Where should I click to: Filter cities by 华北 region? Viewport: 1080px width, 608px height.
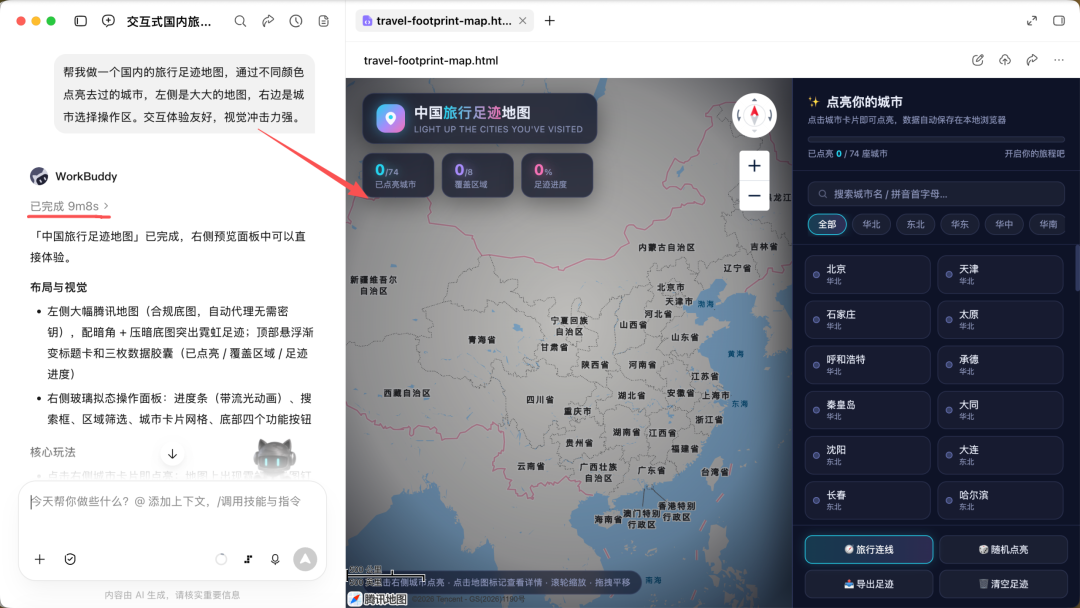point(871,224)
